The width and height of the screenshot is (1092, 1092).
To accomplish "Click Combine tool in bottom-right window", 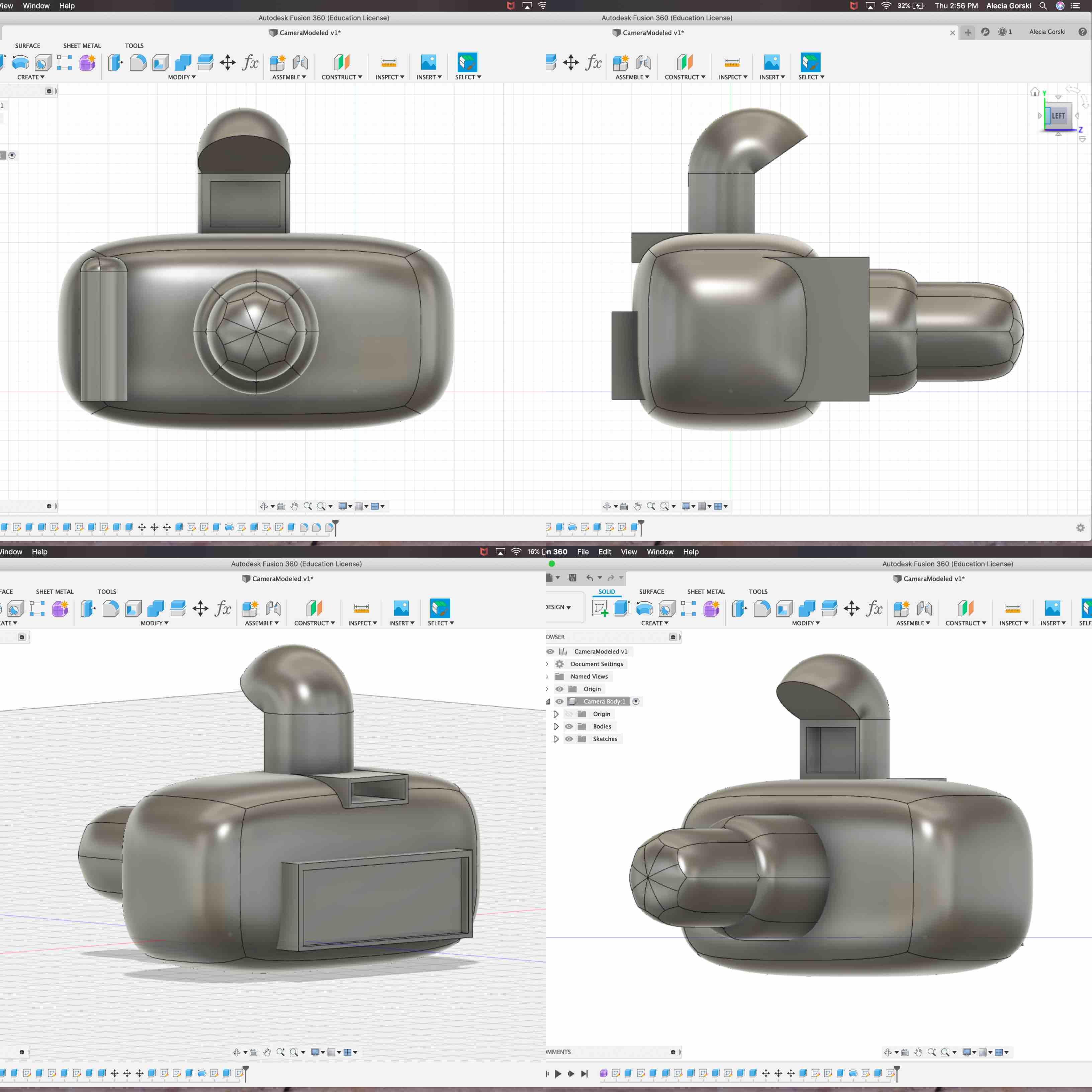I will (x=807, y=608).
